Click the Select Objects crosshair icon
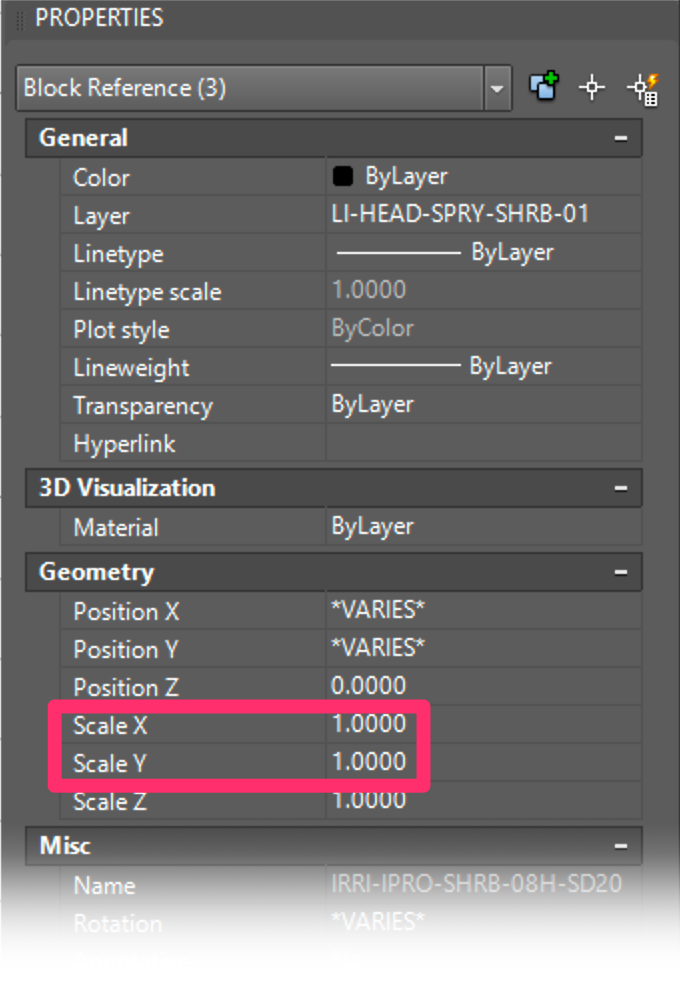Viewport: 680px width, 986px height. click(591, 87)
